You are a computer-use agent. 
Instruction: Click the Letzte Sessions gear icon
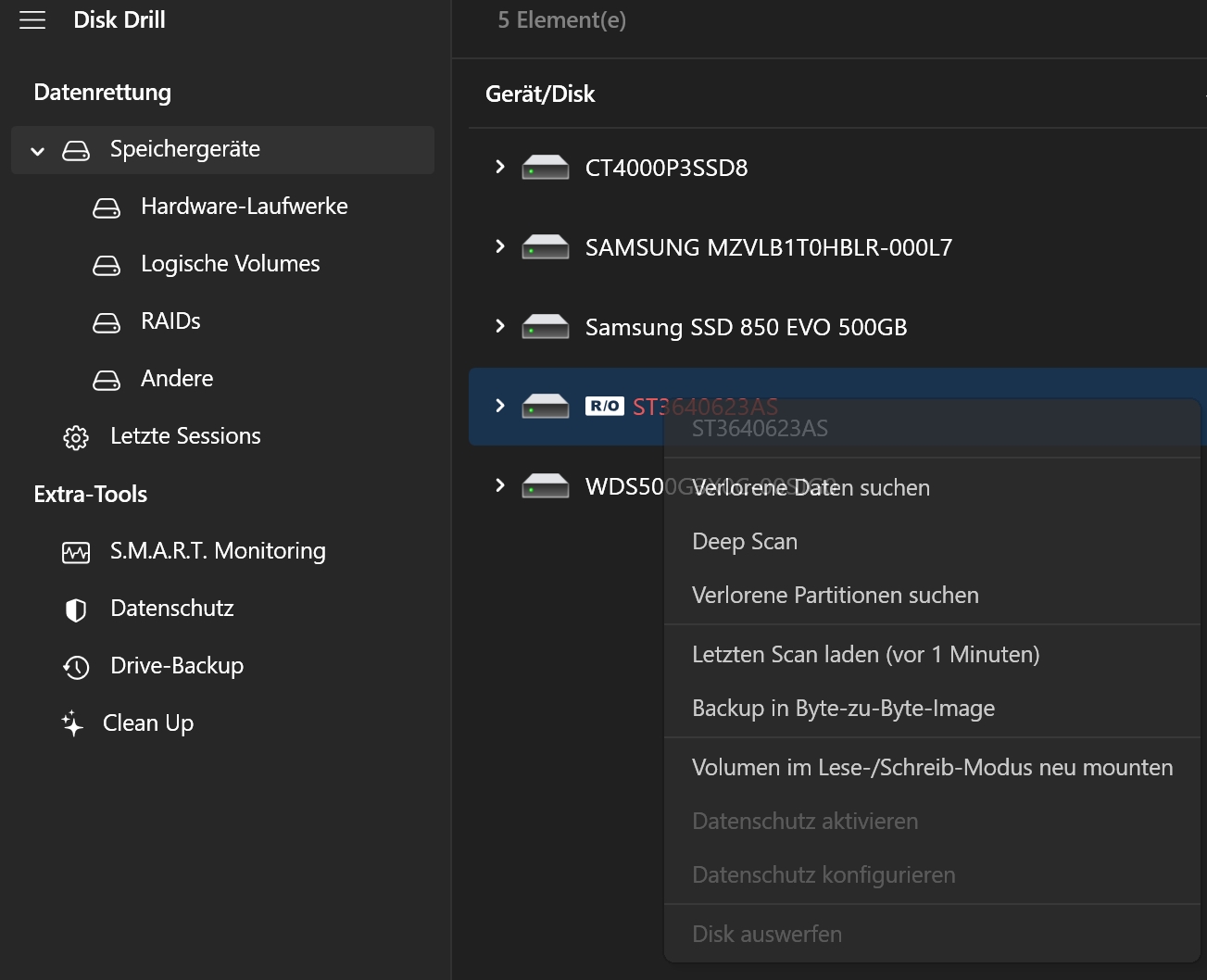tap(76, 437)
